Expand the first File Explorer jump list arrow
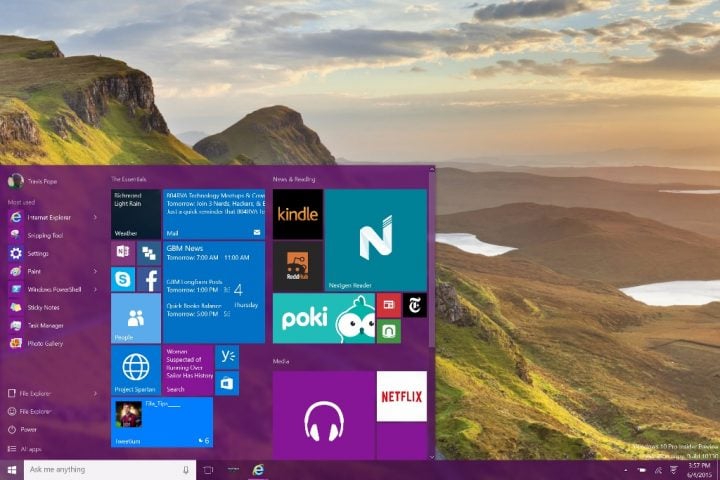The image size is (720, 480). (95, 394)
